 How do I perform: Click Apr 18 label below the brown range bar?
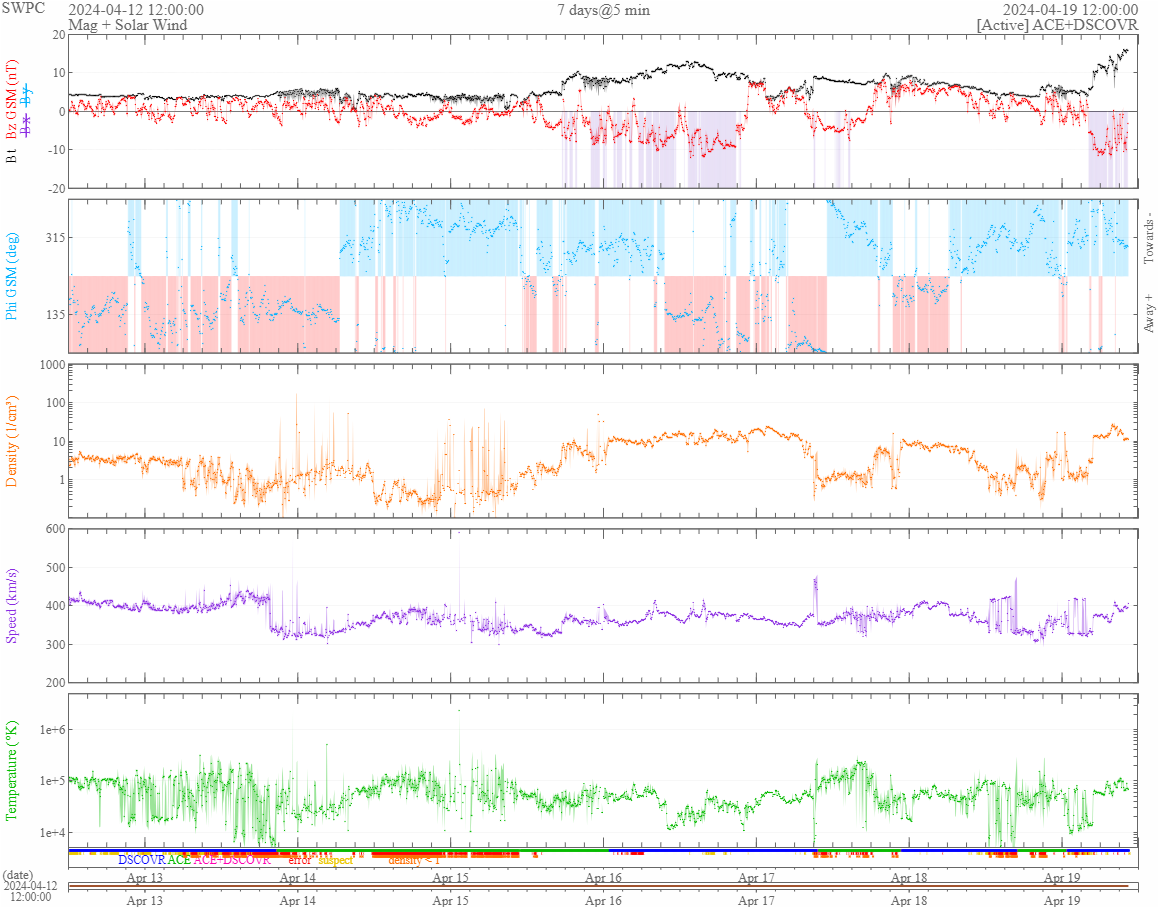coord(909,900)
